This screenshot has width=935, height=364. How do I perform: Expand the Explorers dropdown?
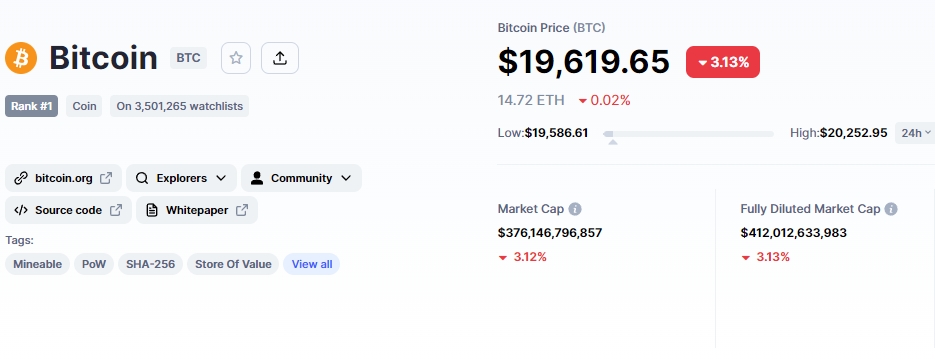click(x=181, y=178)
